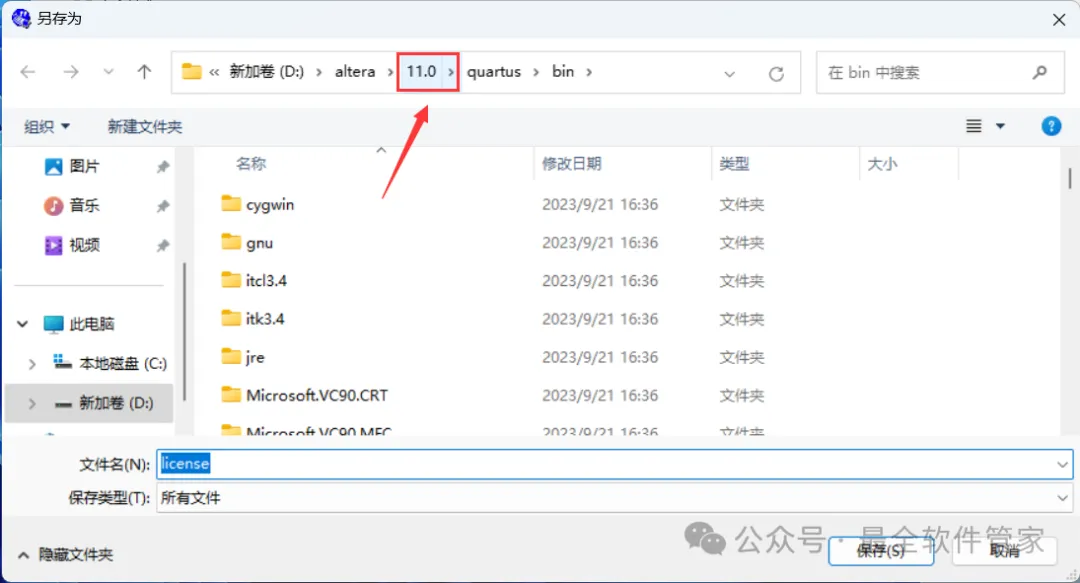Collapse folders with 隐藏文件夹
The width and height of the screenshot is (1080, 583).
[x=65, y=555]
